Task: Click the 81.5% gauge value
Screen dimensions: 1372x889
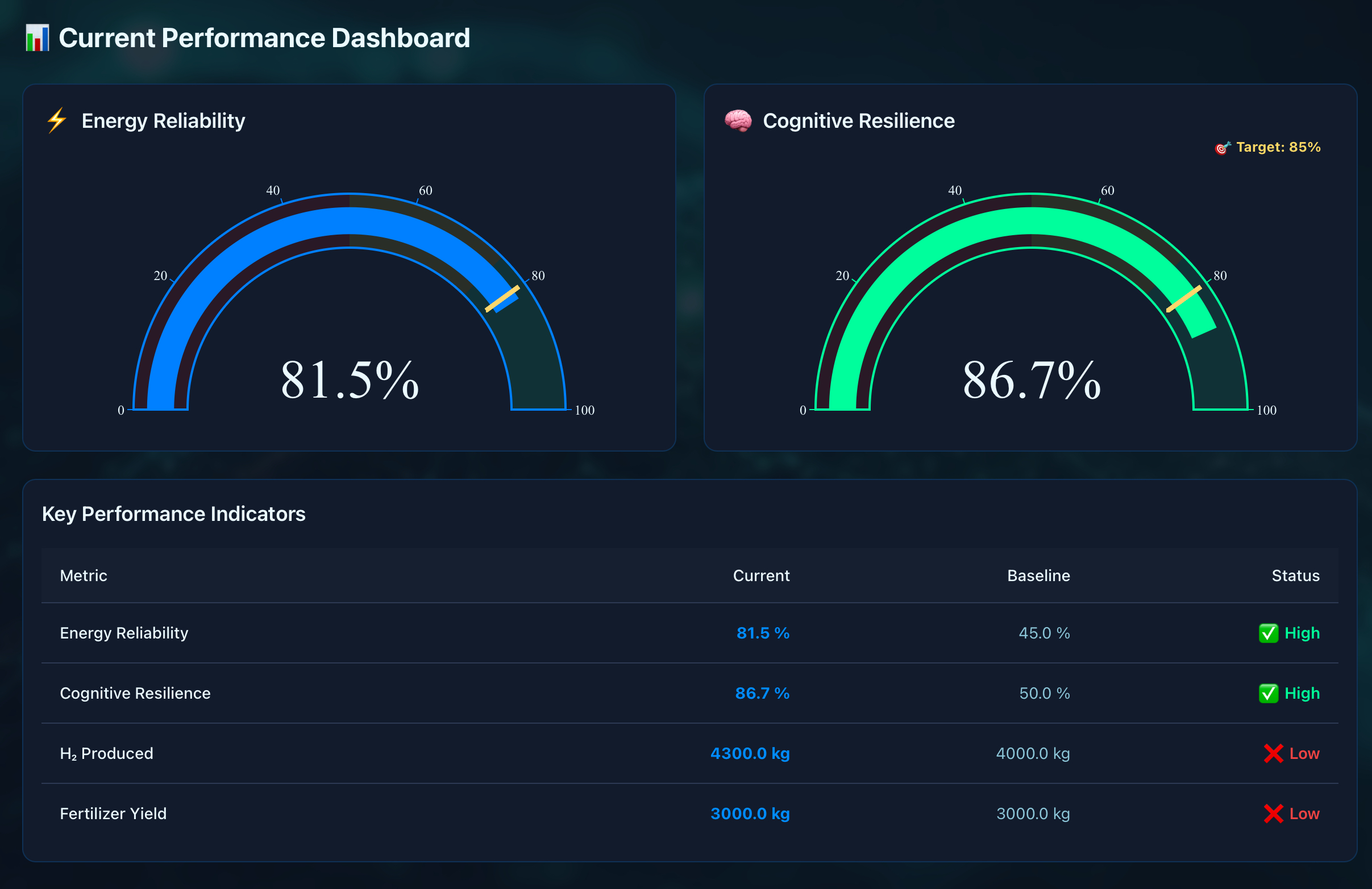Action: click(350, 380)
